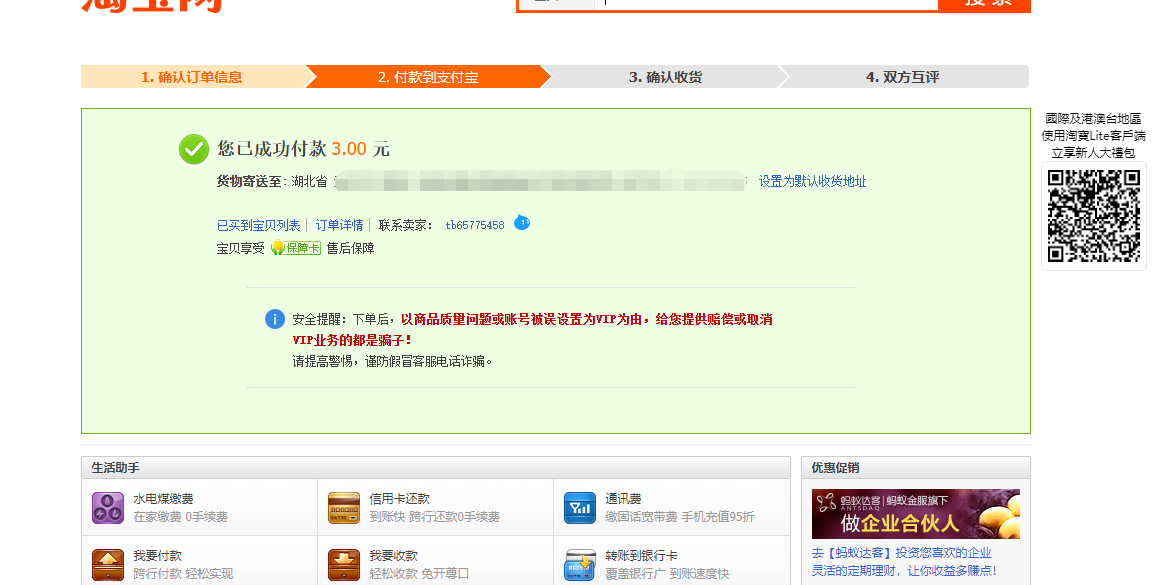Click the 转账到银行卡 transfer icon

point(580,564)
